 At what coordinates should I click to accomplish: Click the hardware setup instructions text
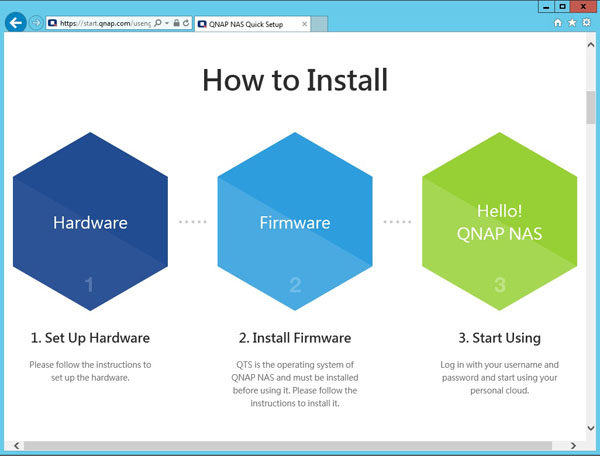[x=90, y=371]
